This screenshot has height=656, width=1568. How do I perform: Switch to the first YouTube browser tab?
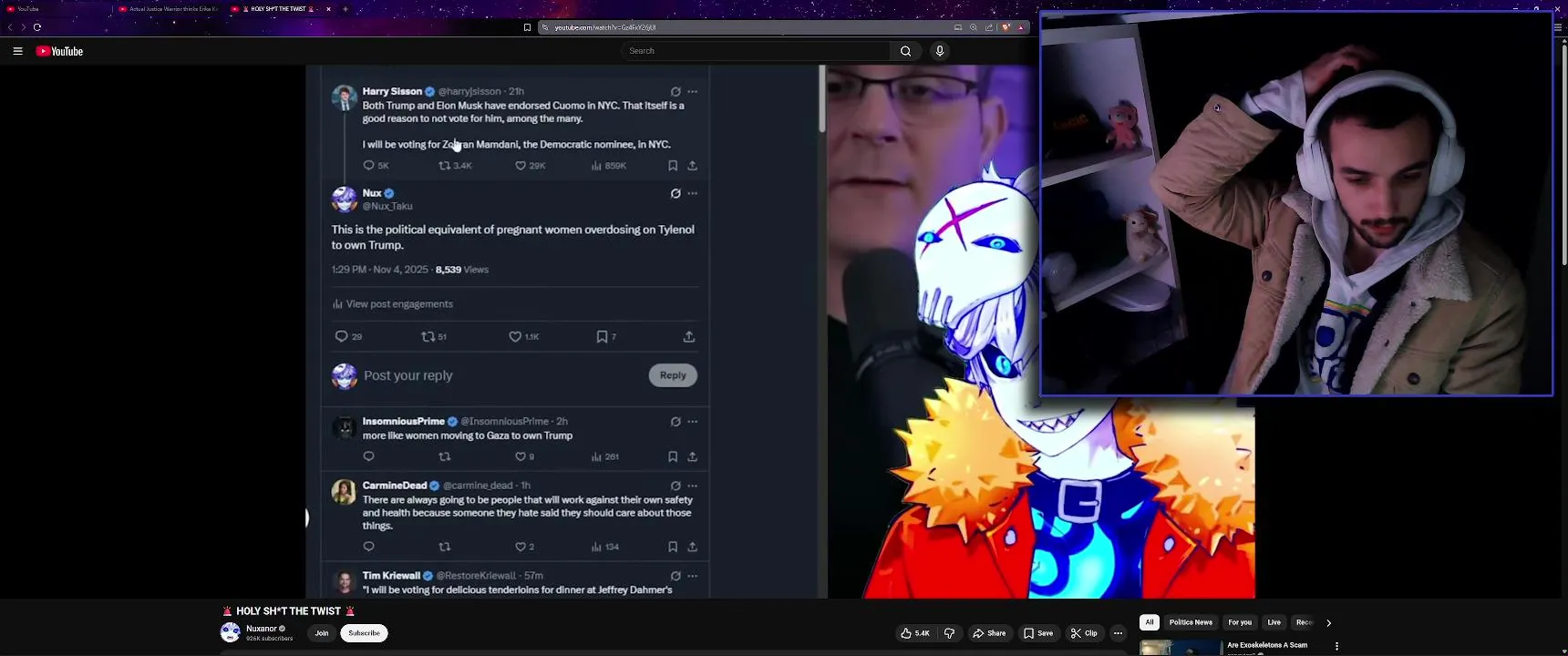pyautogui.click(x=55, y=9)
